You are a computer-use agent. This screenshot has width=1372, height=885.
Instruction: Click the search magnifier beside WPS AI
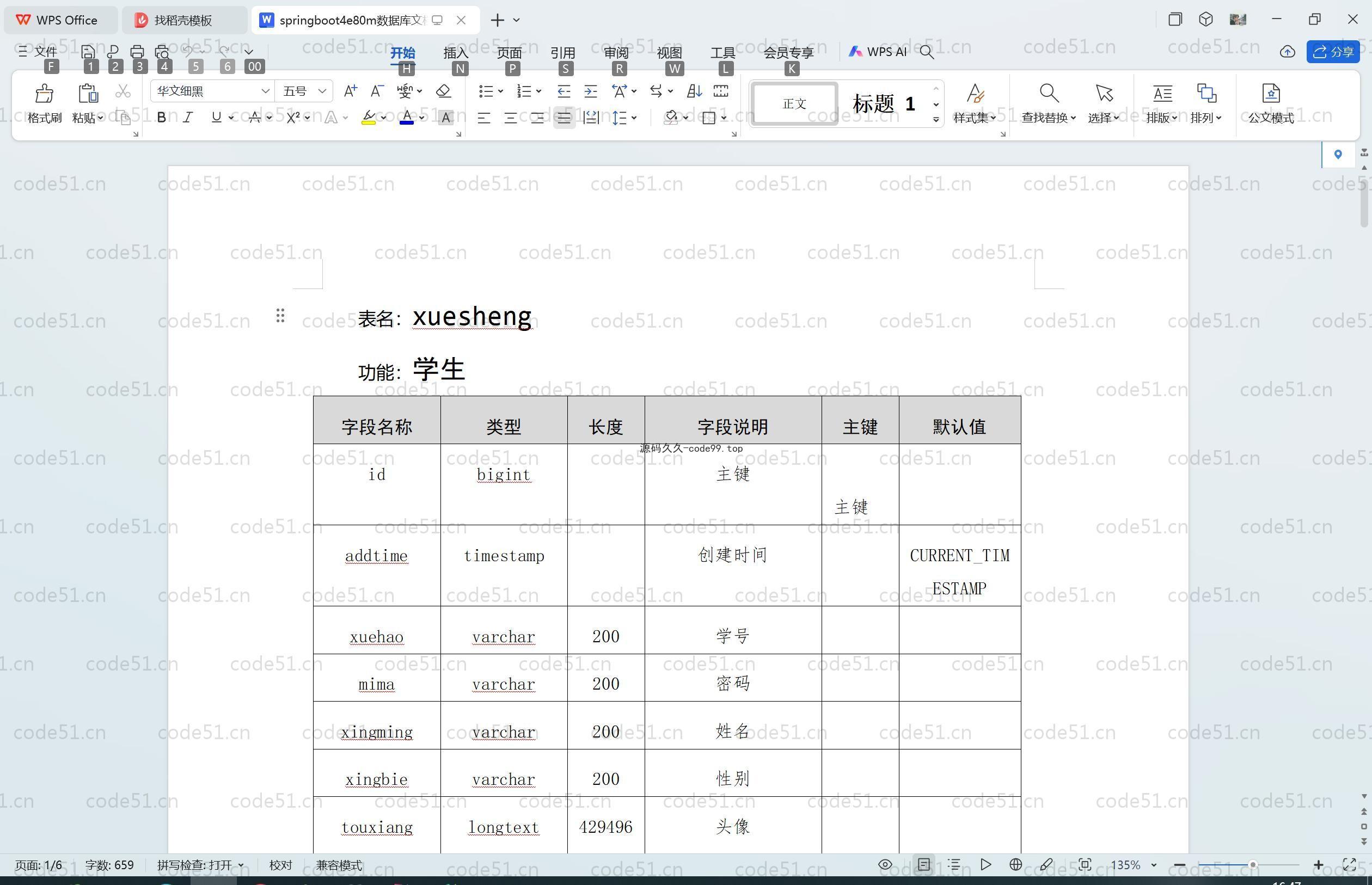click(x=927, y=52)
